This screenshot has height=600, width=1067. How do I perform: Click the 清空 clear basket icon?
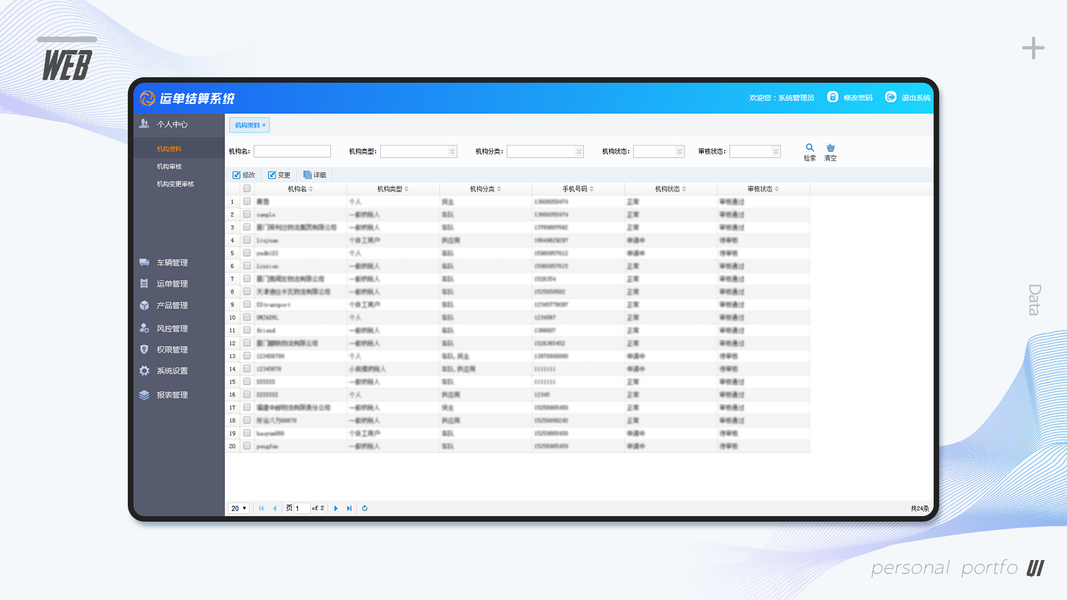click(830, 148)
